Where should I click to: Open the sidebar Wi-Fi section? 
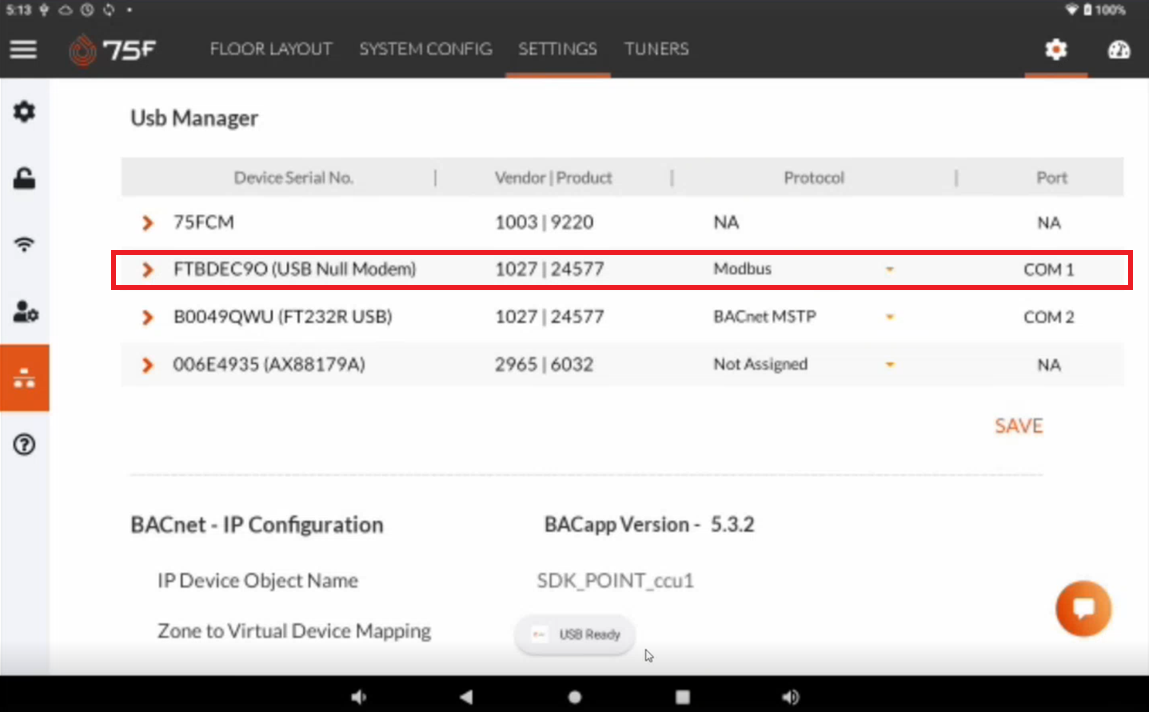pos(24,244)
